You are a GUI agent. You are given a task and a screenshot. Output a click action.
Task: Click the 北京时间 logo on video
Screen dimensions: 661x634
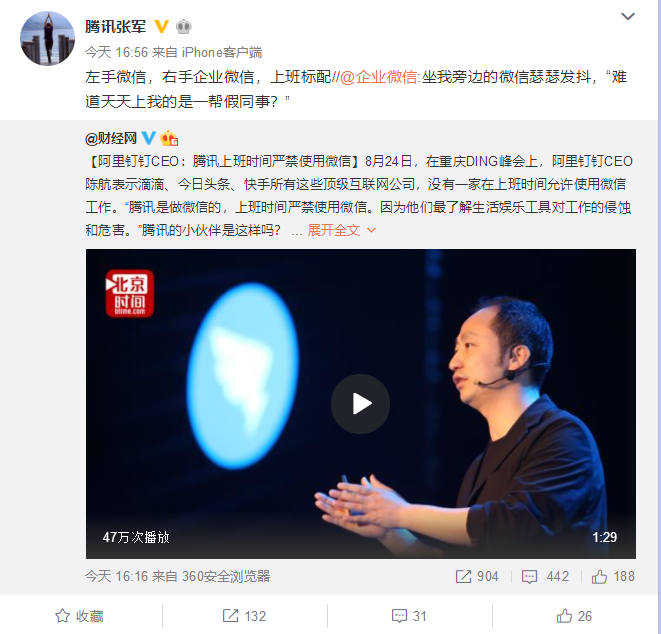130,293
